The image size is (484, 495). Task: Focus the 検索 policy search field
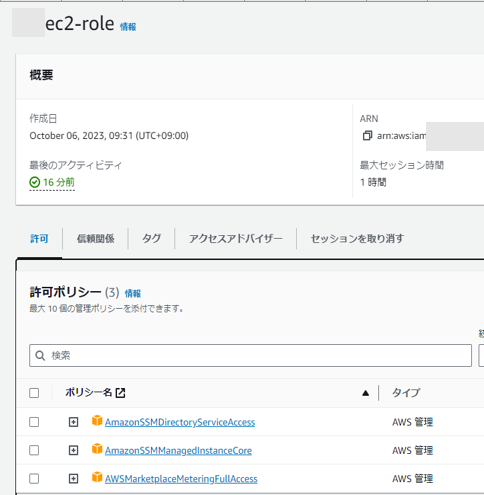click(x=250, y=356)
